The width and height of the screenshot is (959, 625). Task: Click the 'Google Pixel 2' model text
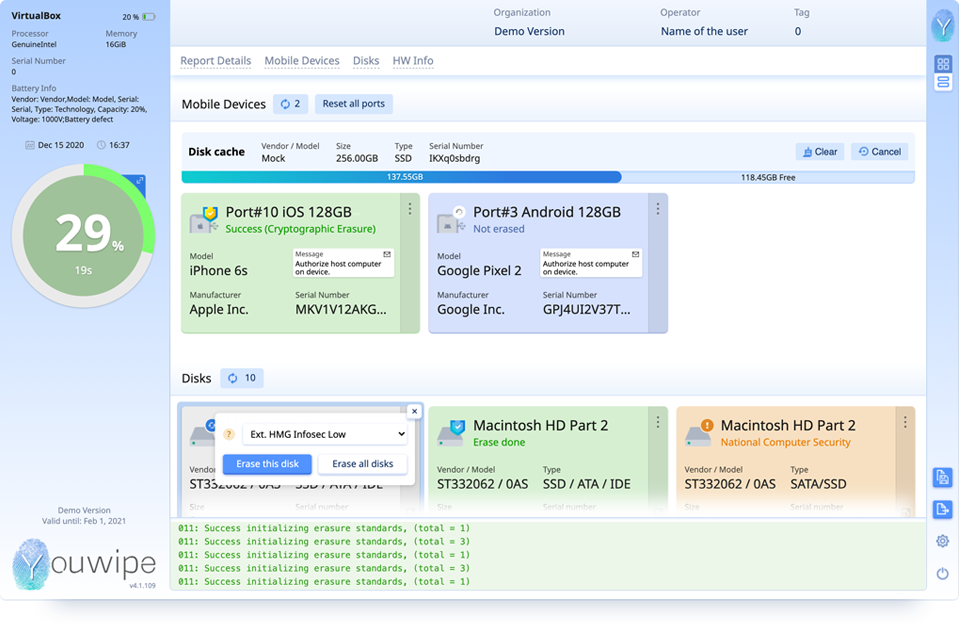tap(479, 270)
